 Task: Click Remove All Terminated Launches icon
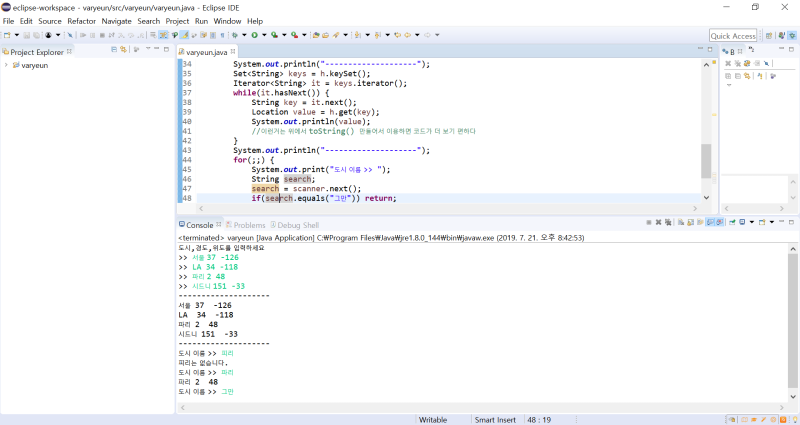[668, 222]
